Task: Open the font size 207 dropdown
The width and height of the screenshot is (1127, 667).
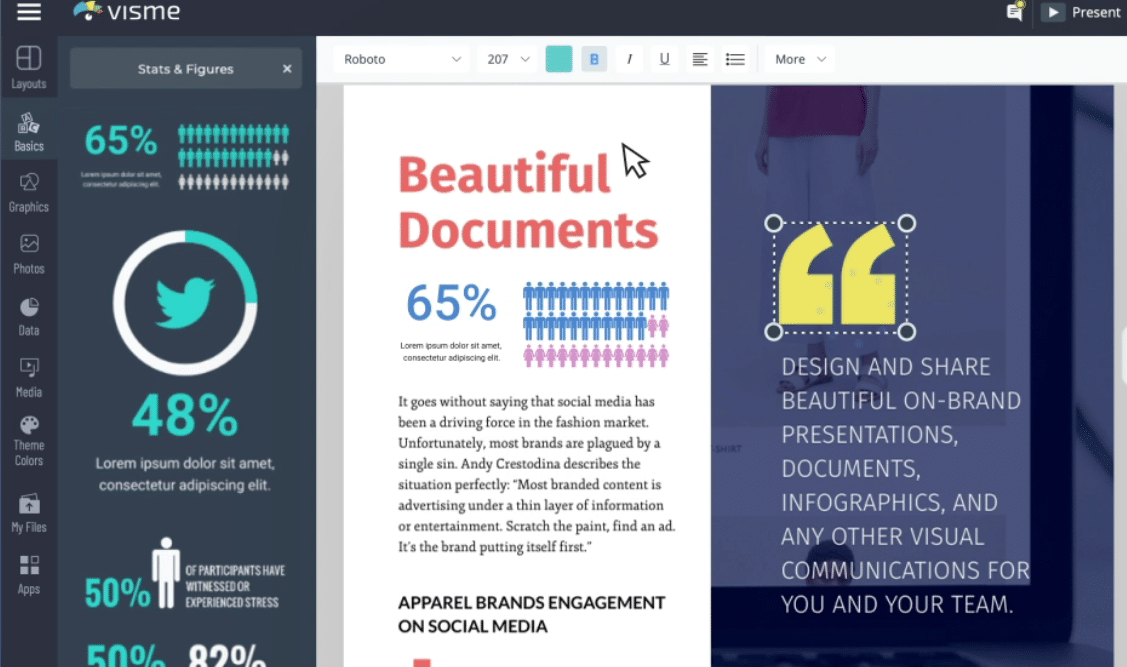Action: pyautogui.click(x=508, y=59)
